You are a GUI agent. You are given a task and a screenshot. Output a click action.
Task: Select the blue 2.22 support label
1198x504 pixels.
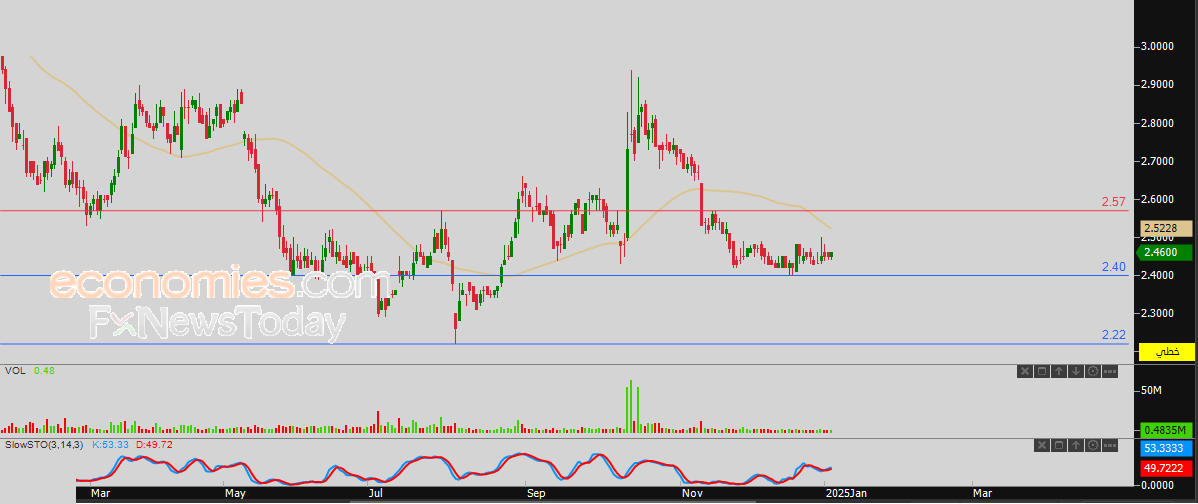(x=1113, y=335)
